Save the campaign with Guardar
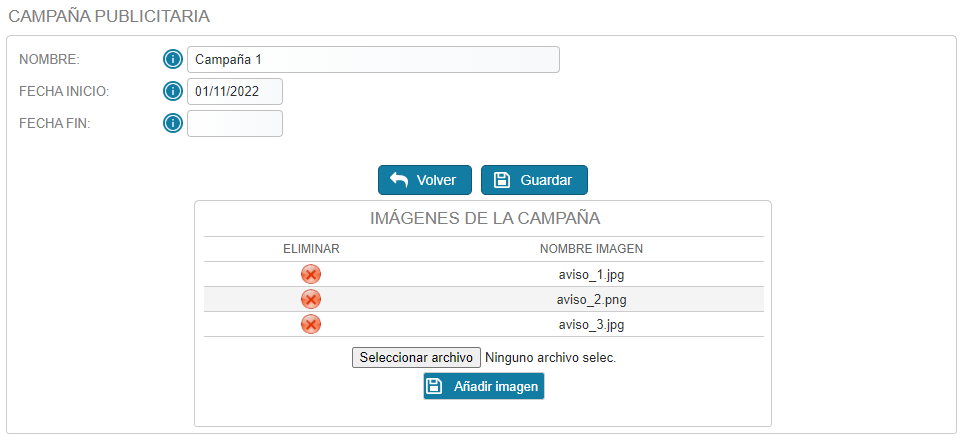 (x=534, y=180)
